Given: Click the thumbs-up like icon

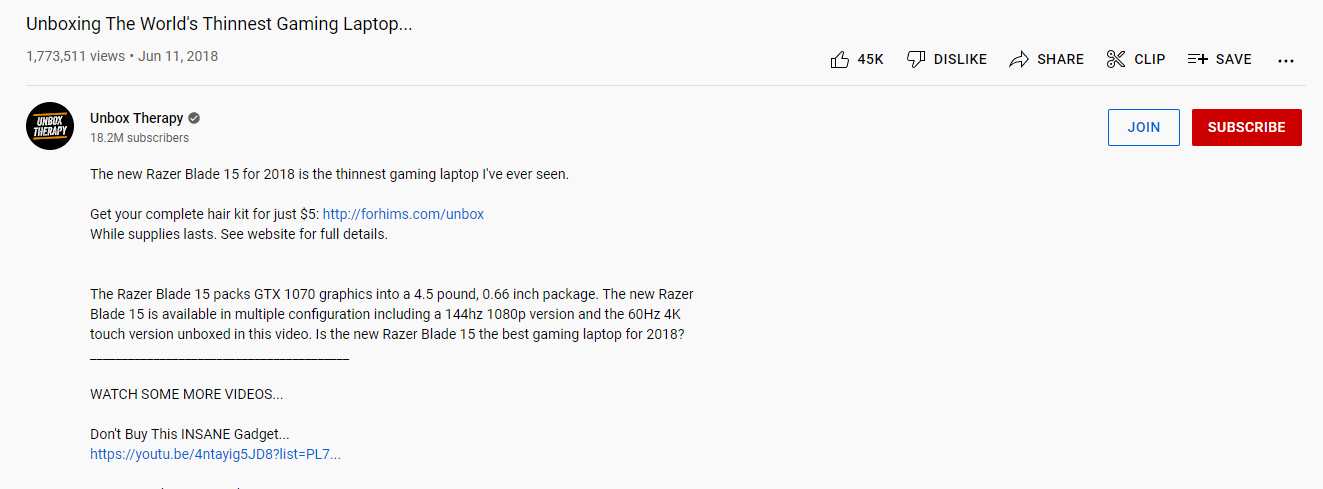Looking at the screenshot, I should click(x=840, y=60).
